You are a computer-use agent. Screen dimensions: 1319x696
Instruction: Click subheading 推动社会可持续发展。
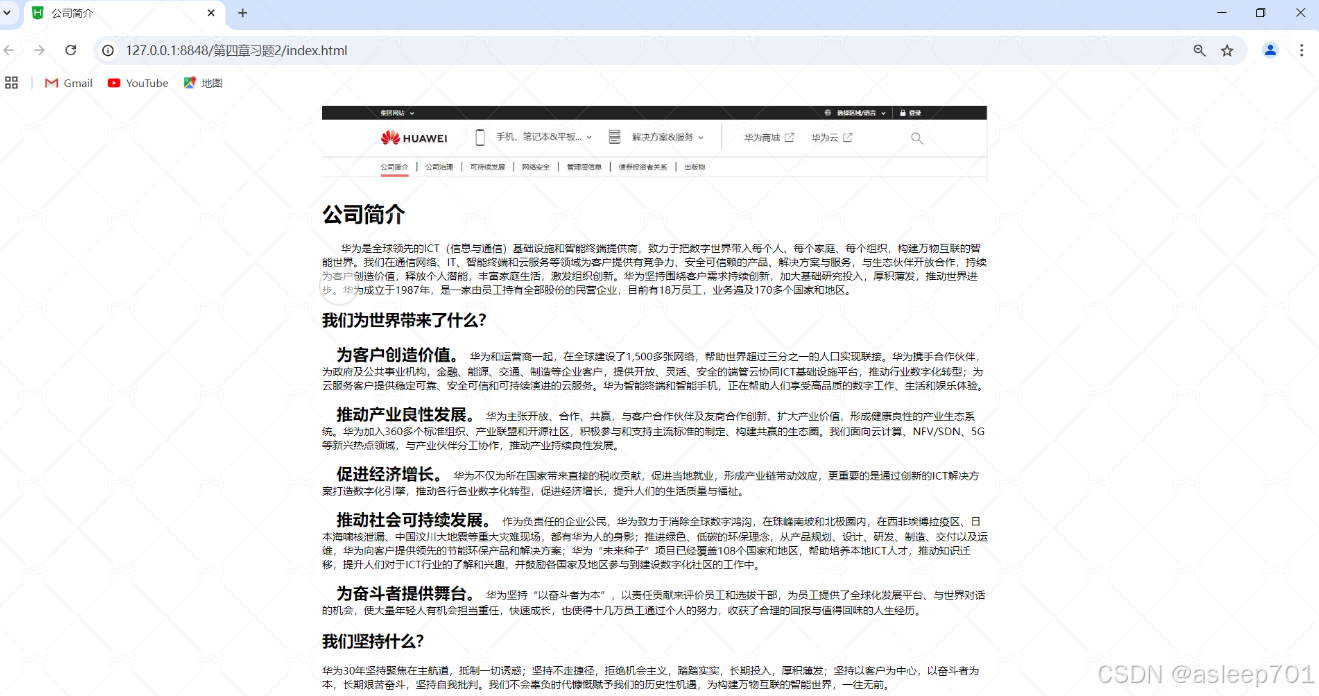pos(414,520)
